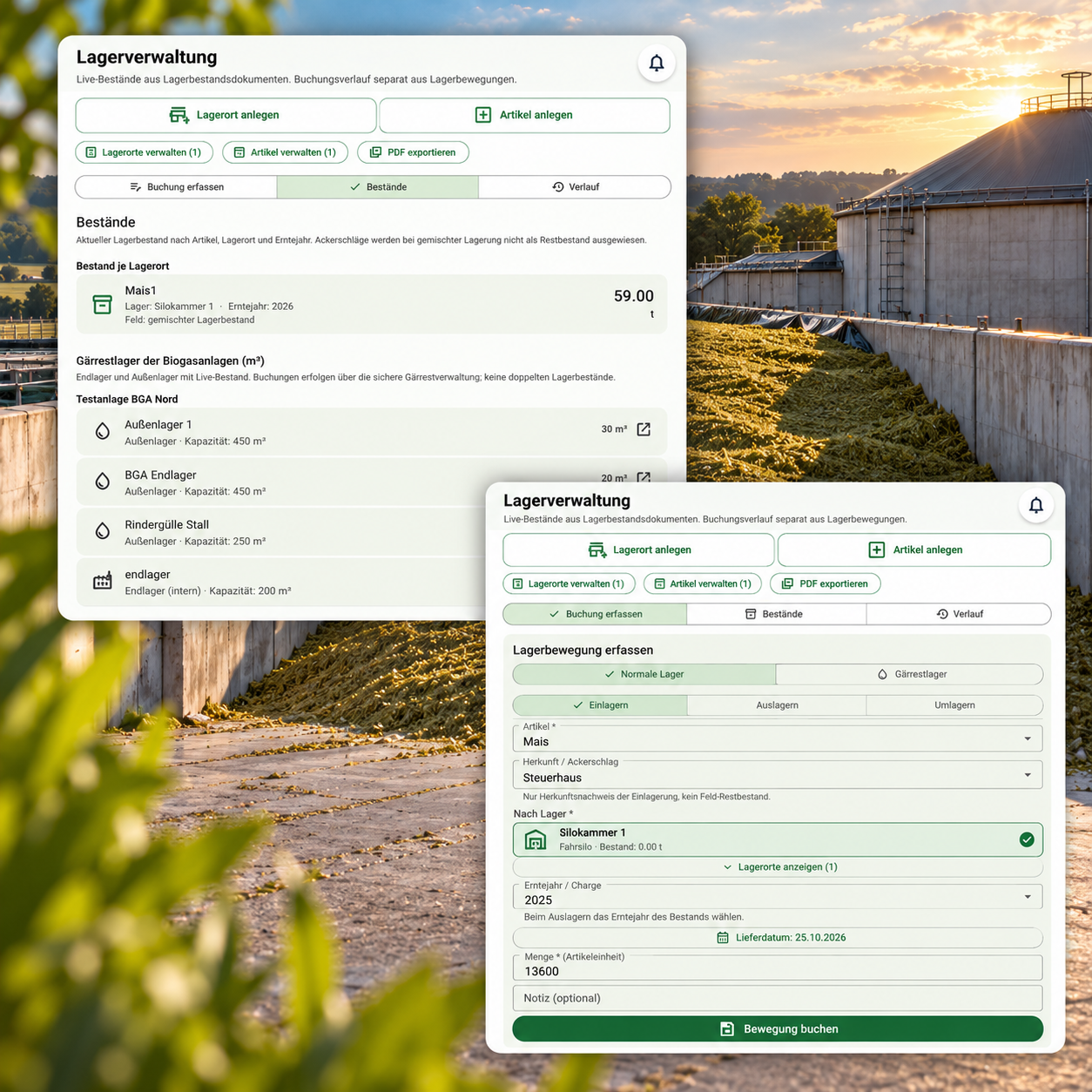The height and width of the screenshot is (1092, 1092).
Task: Click the silo warehouse icon of Silokammer 1
Action: pyautogui.click(x=536, y=839)
